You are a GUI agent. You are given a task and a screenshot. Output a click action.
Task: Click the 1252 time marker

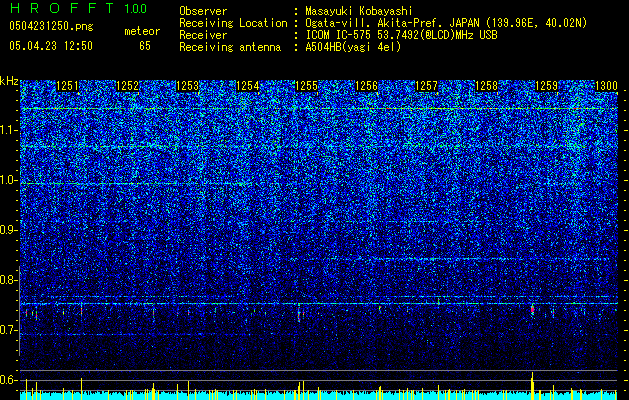(x=127, y=86)
